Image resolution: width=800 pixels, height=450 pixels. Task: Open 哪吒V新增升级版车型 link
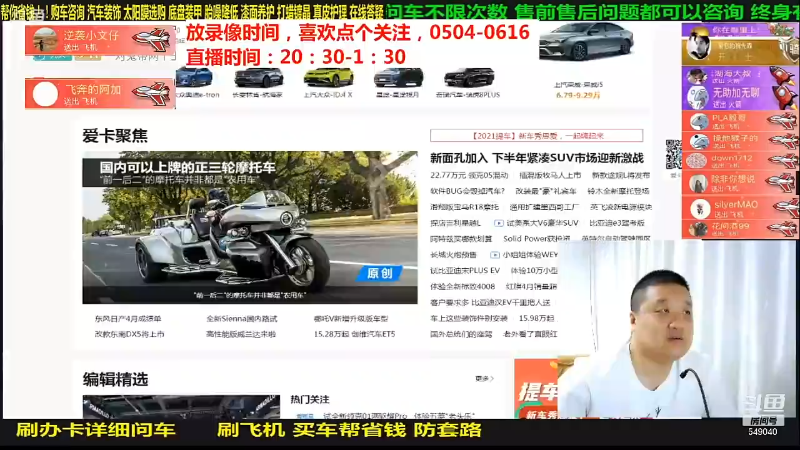pos(351,318)
